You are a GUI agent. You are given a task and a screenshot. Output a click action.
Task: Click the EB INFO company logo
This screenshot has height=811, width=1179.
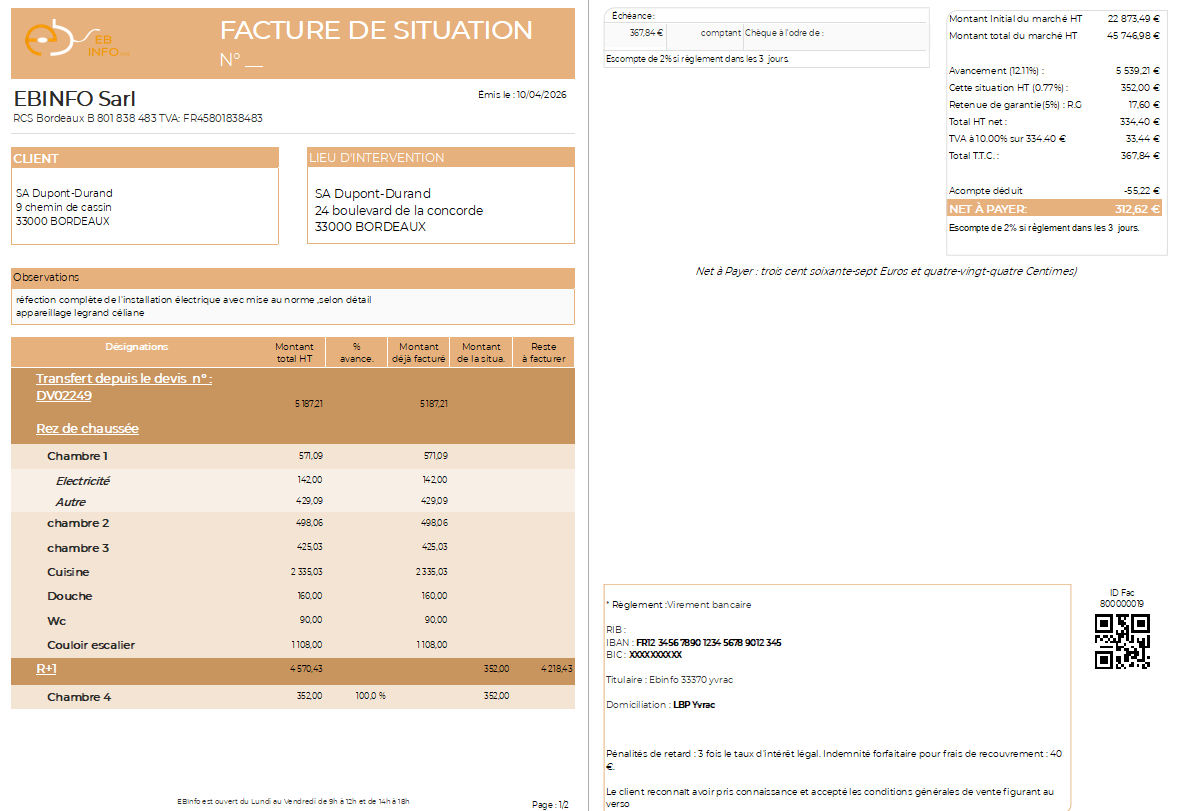[76, 41]
